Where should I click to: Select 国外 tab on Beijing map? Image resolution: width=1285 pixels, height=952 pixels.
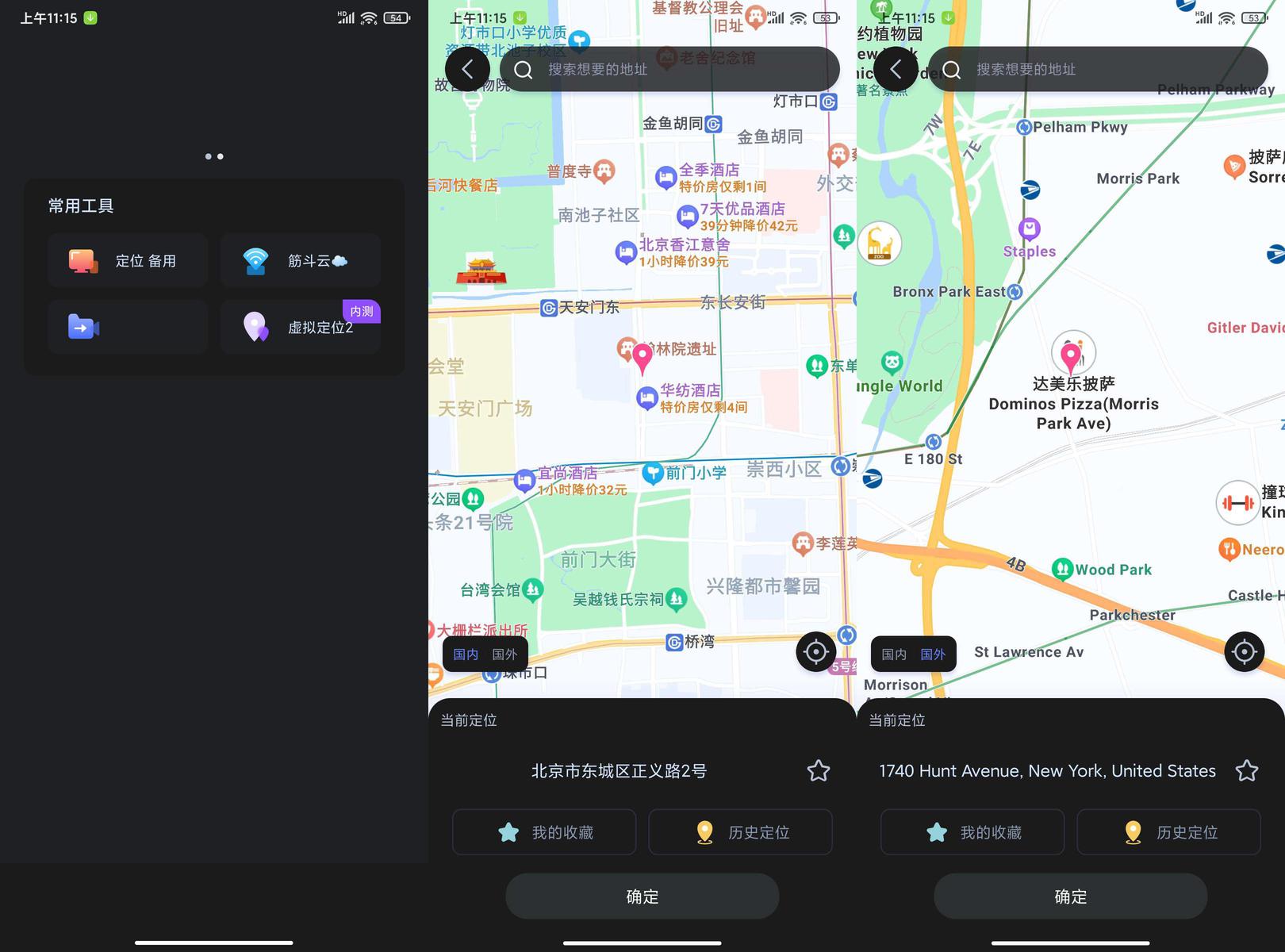(504, 654)
